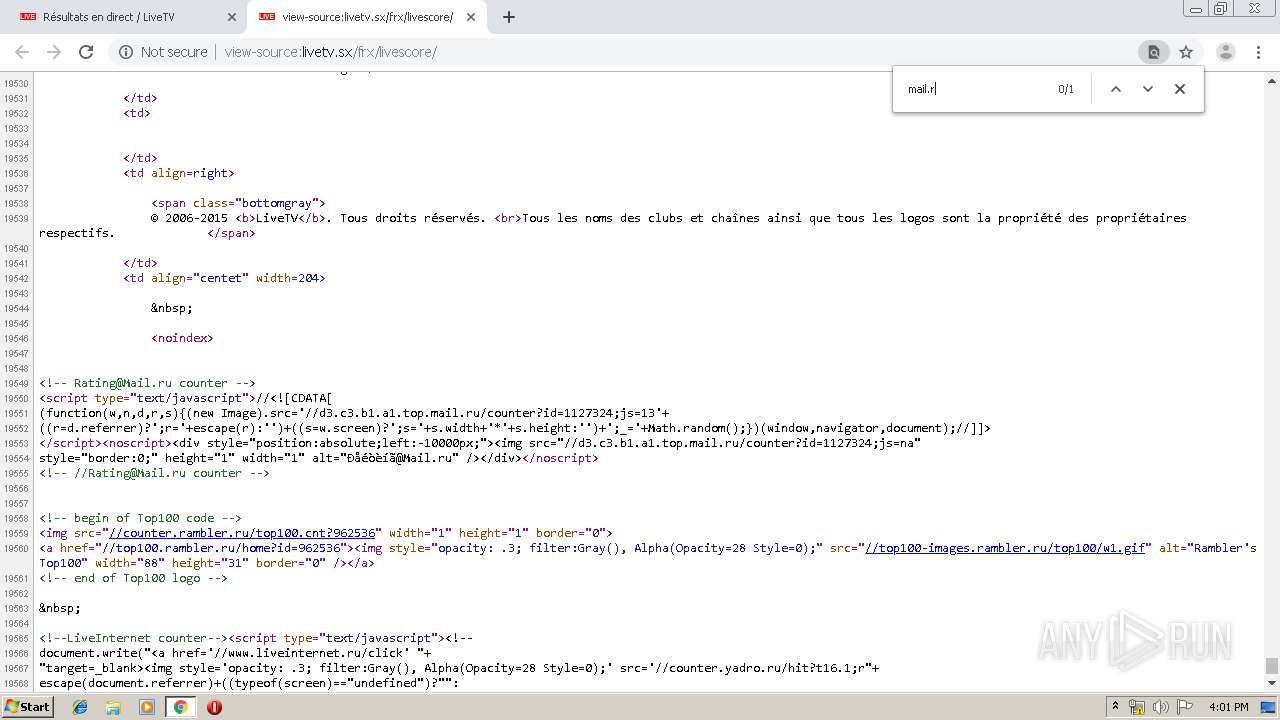Open the Action Center flag icon

pos(1186,707)
